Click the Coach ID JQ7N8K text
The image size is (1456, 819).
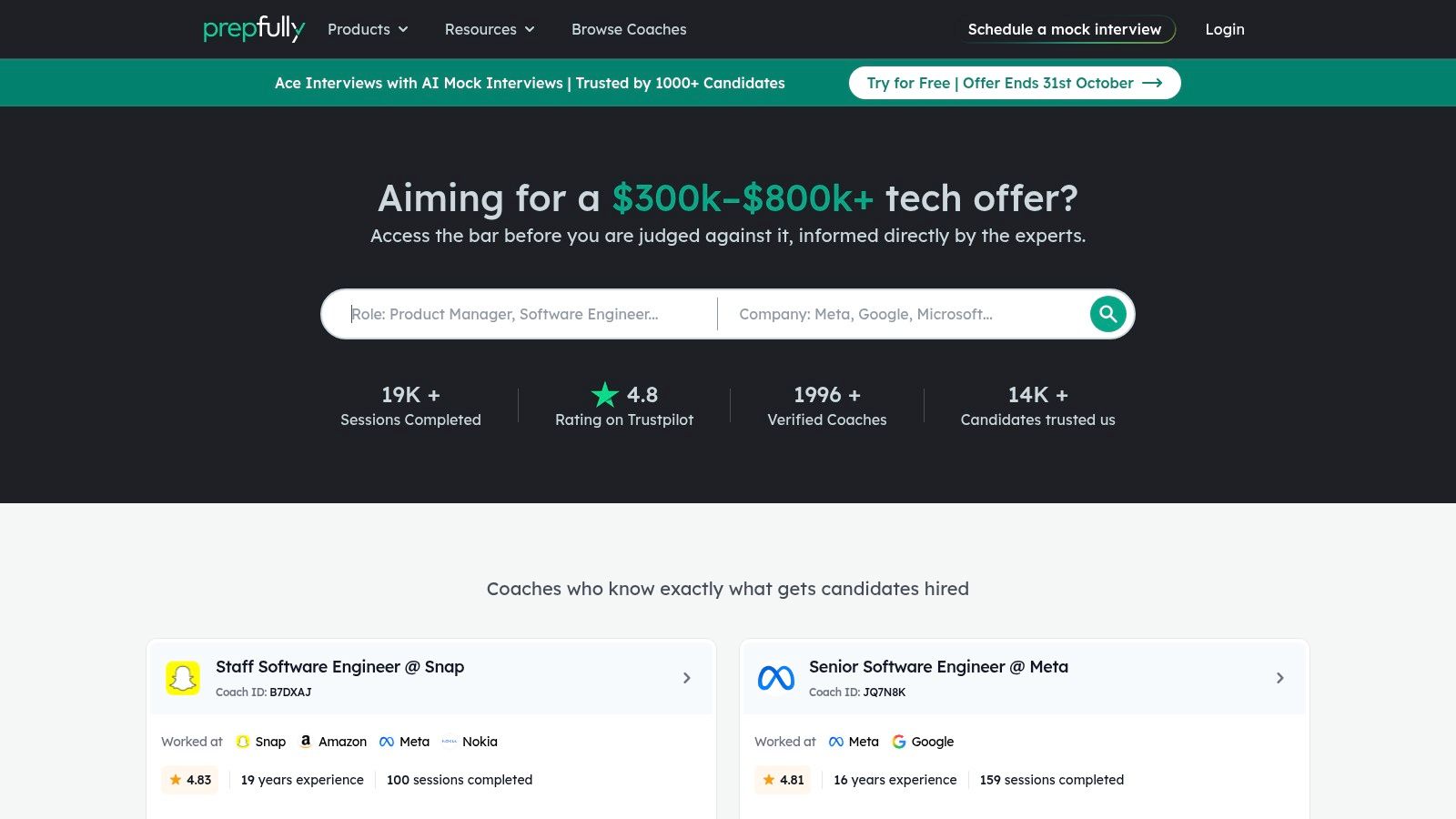tap(857, 693)
